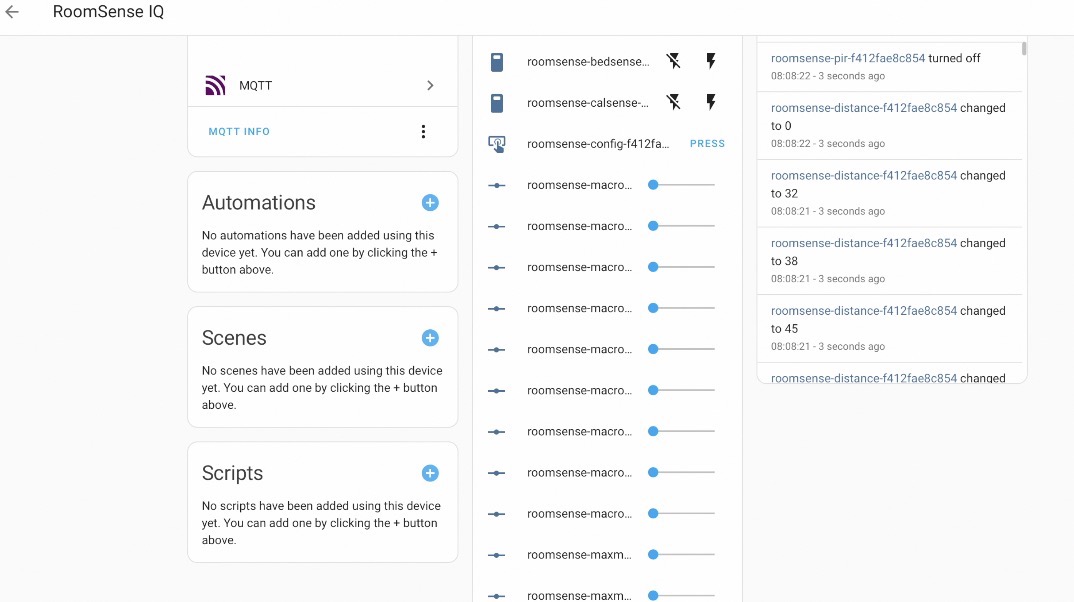Click the MQTT integration label

(255, 86)
